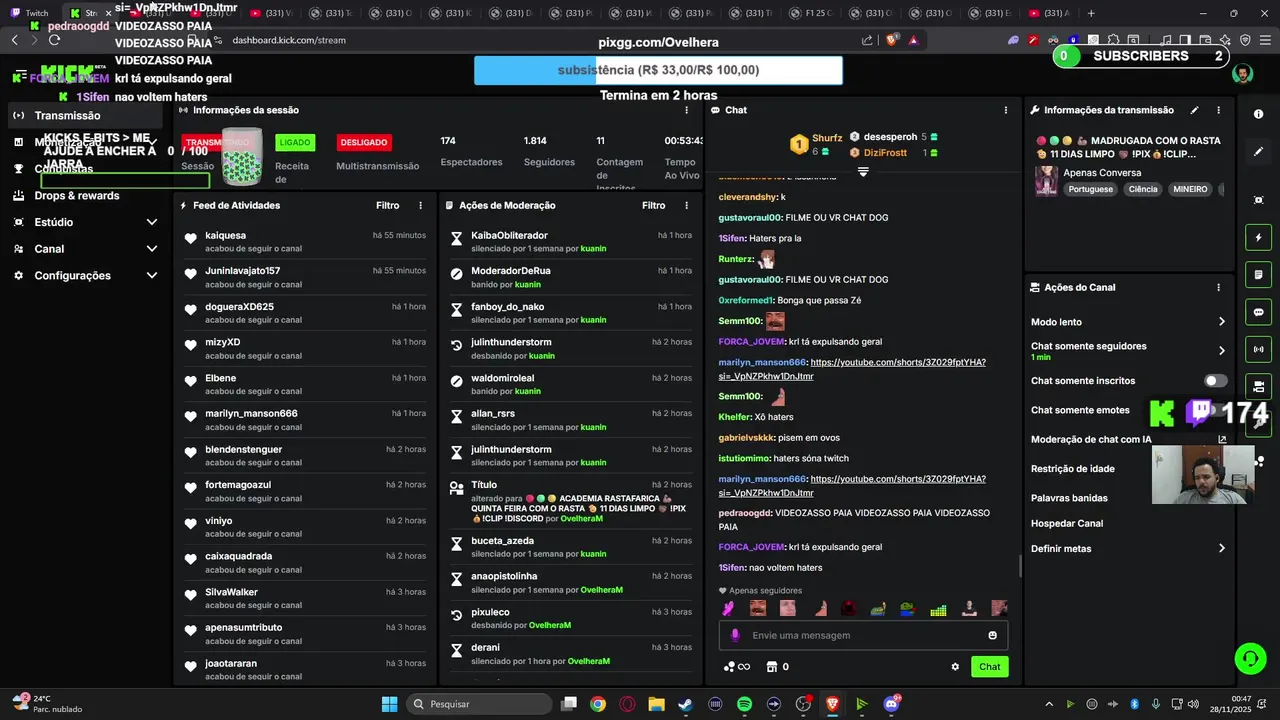Toggle Chat somente inscritos switch

pos(1216,381)
